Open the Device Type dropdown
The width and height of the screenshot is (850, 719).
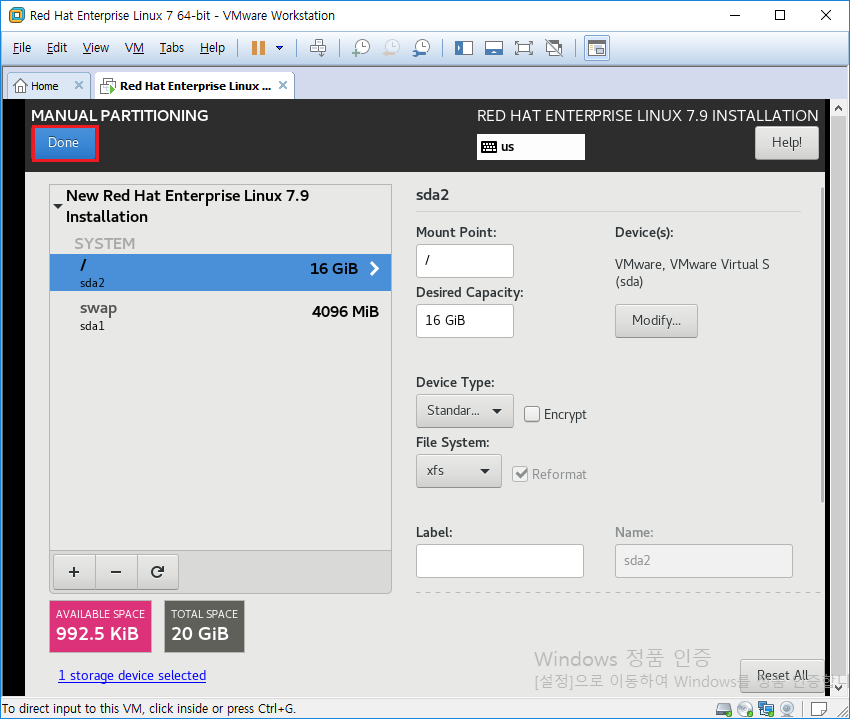pos(465,410)
